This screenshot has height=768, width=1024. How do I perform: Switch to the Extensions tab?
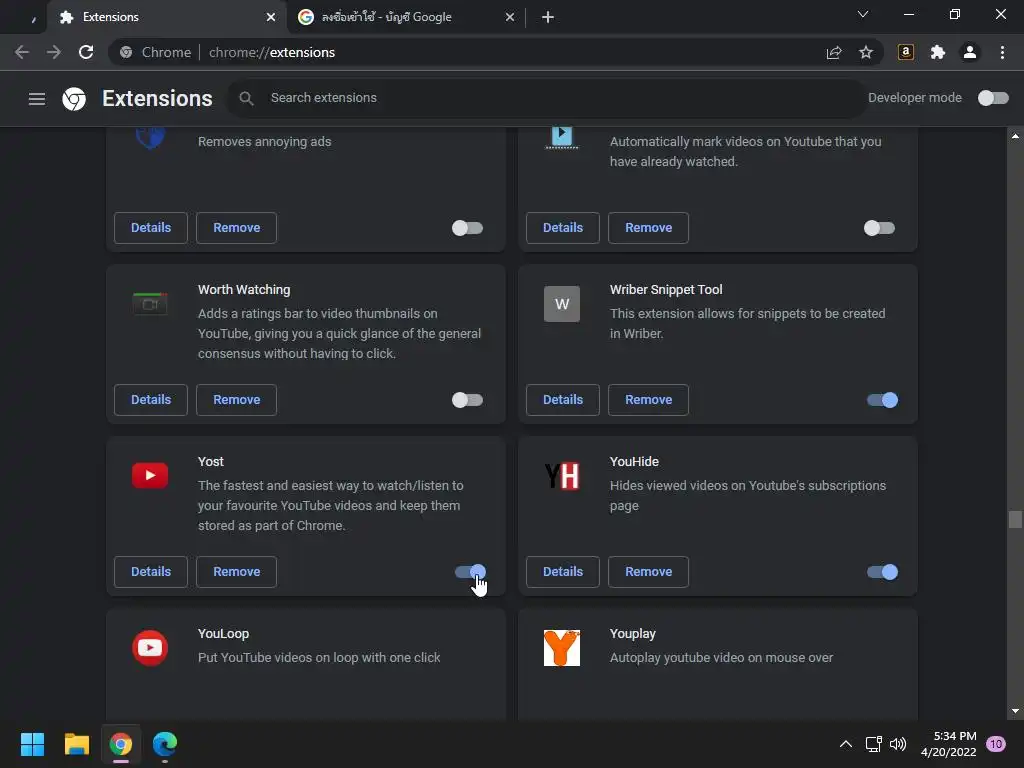click(x=167, y=17)
